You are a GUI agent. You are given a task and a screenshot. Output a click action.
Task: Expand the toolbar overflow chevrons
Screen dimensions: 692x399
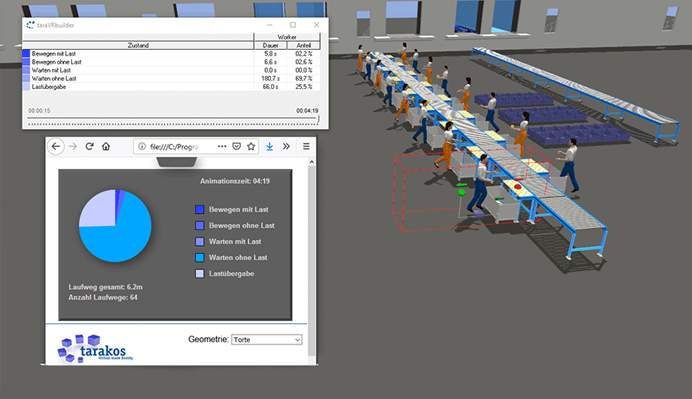point(286,146)
